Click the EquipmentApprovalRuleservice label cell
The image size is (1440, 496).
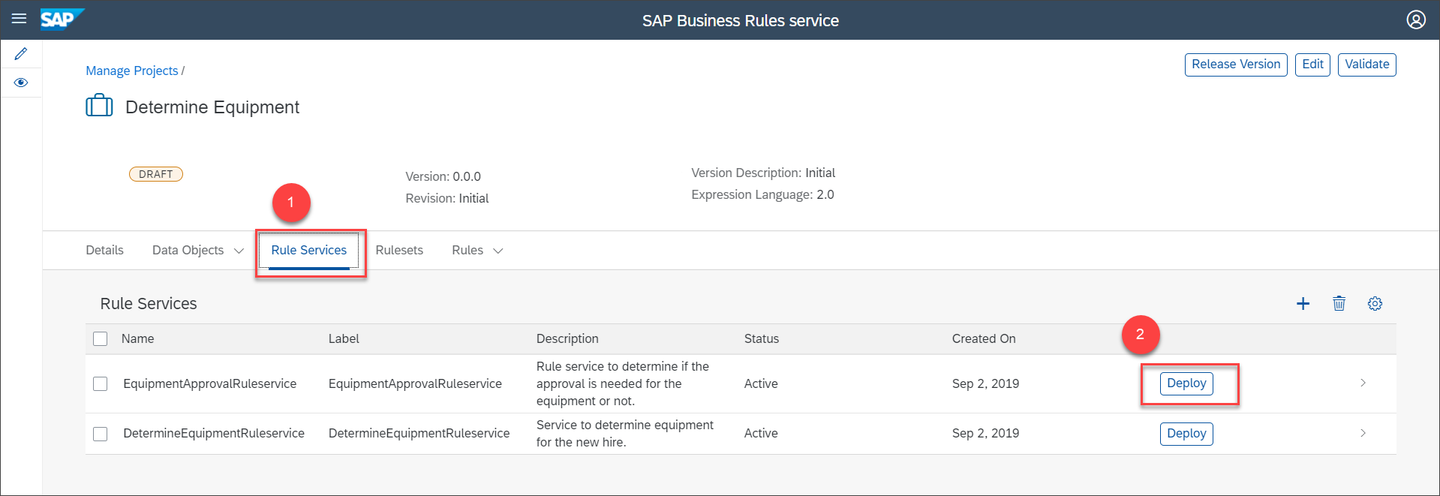coord(415,383)
